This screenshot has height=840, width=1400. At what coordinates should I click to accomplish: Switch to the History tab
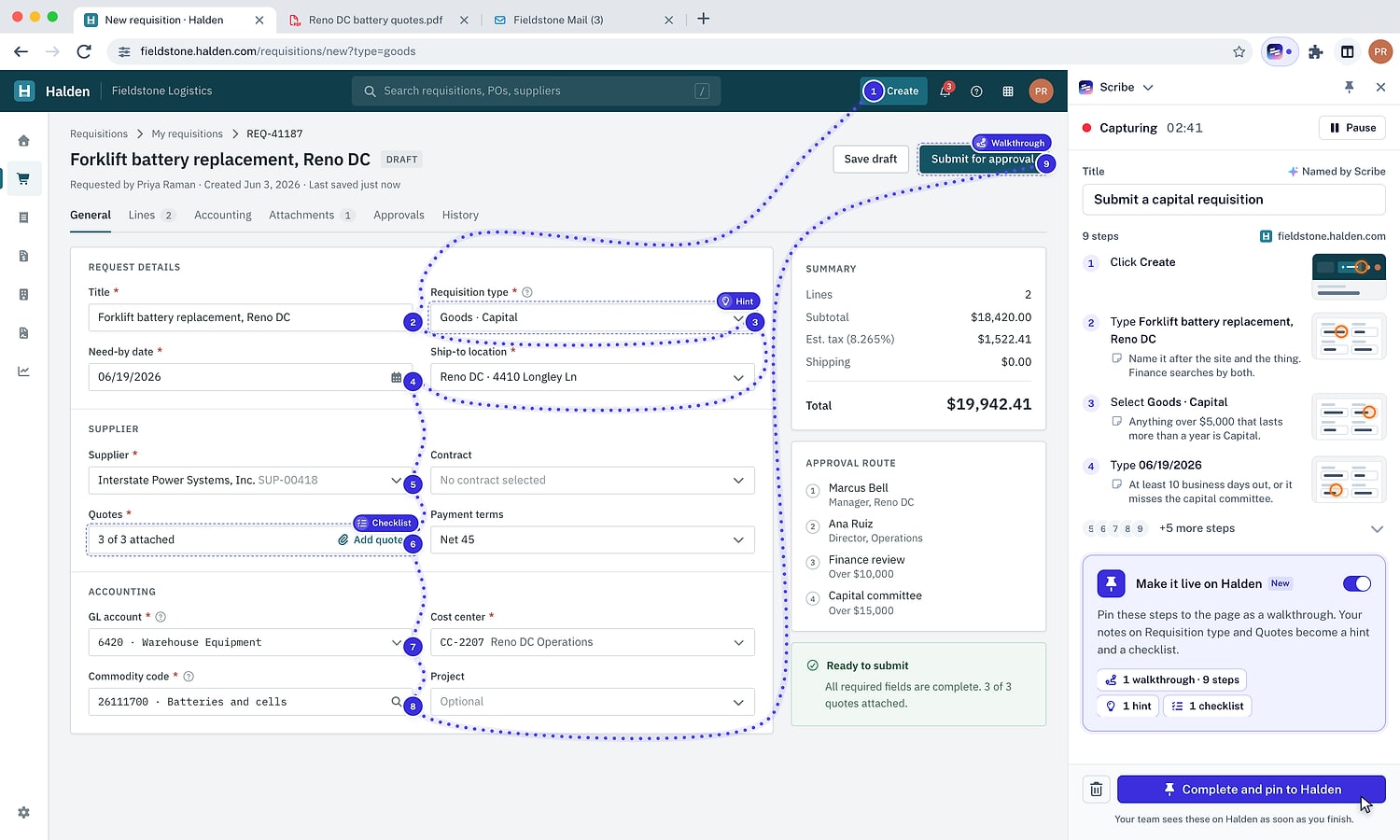point(460,215)
